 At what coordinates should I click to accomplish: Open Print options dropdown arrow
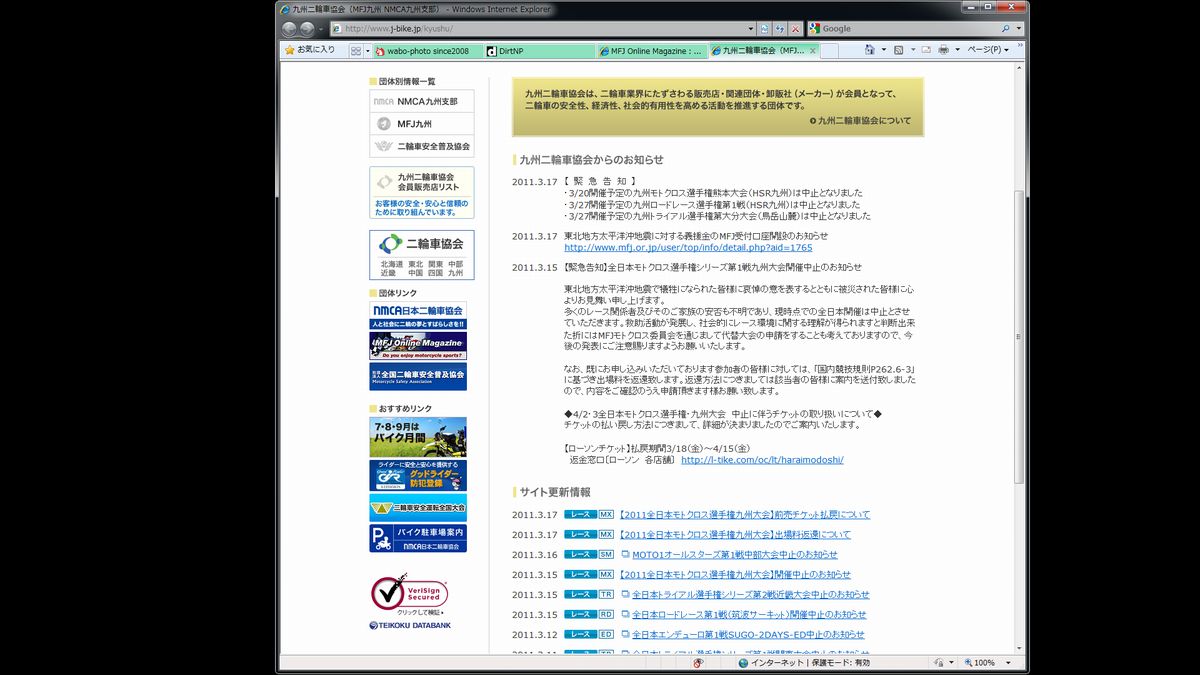point(957,49)
